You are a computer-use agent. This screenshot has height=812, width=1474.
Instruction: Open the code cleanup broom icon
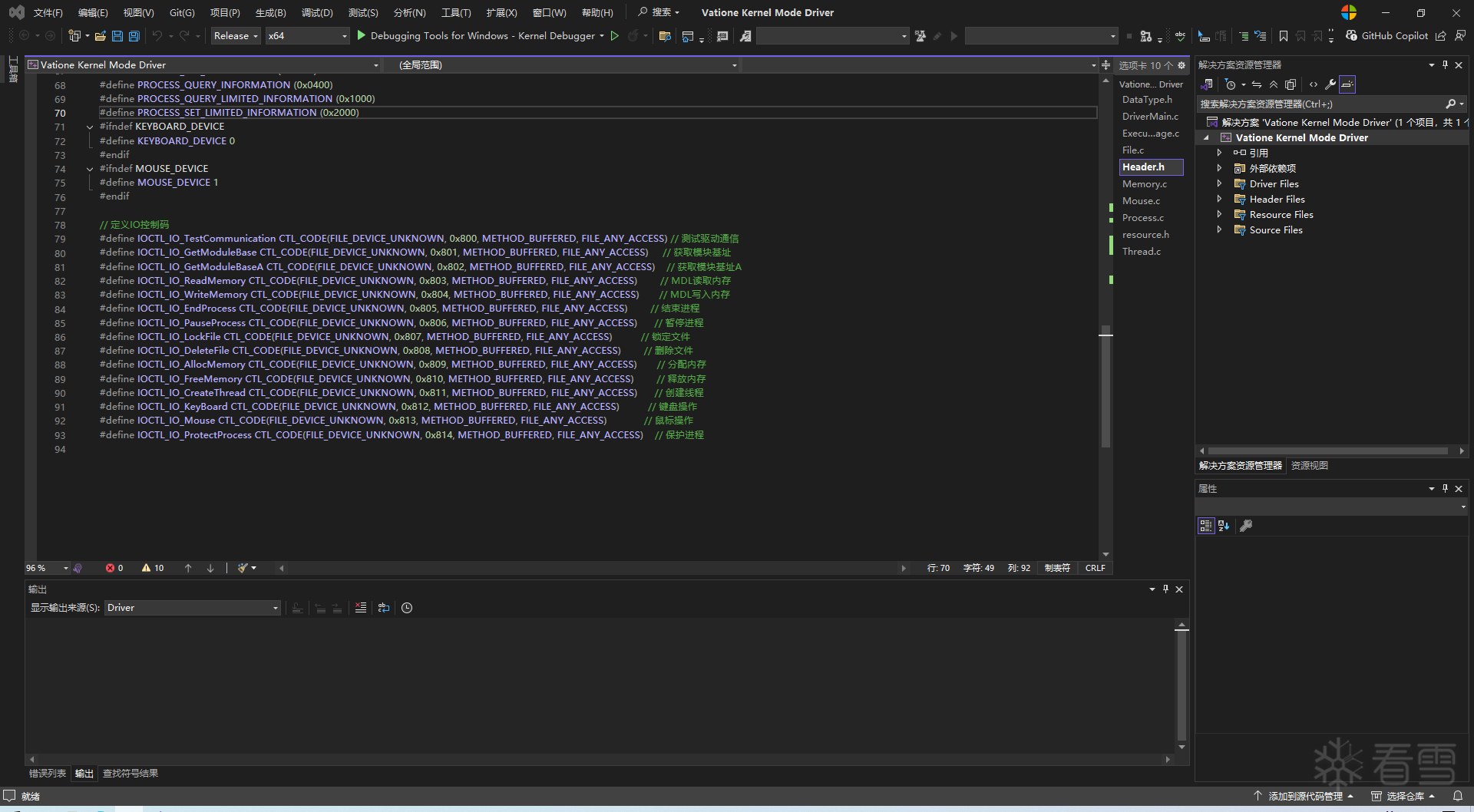(243, 568)
